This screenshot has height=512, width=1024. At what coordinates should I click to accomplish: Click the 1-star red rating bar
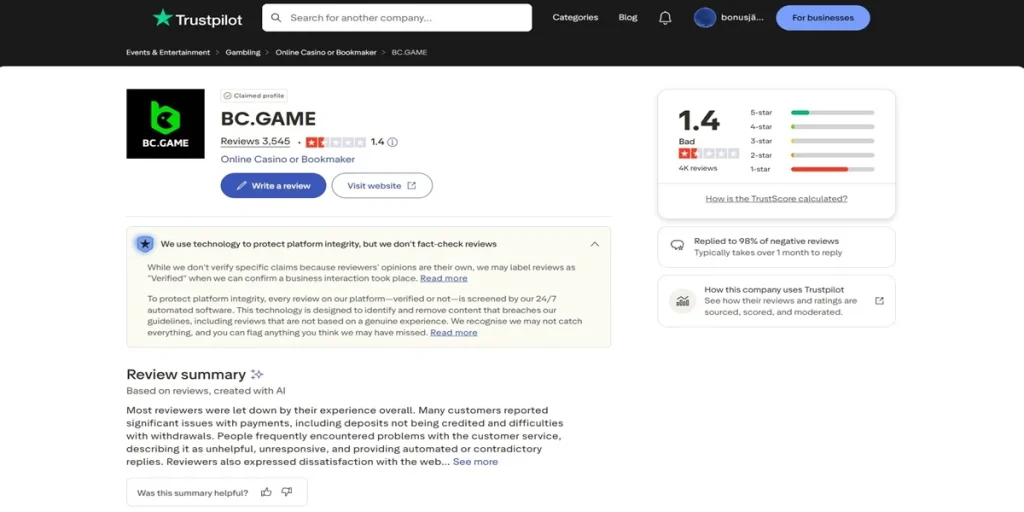pyautogui.click(x=833, y=170)
